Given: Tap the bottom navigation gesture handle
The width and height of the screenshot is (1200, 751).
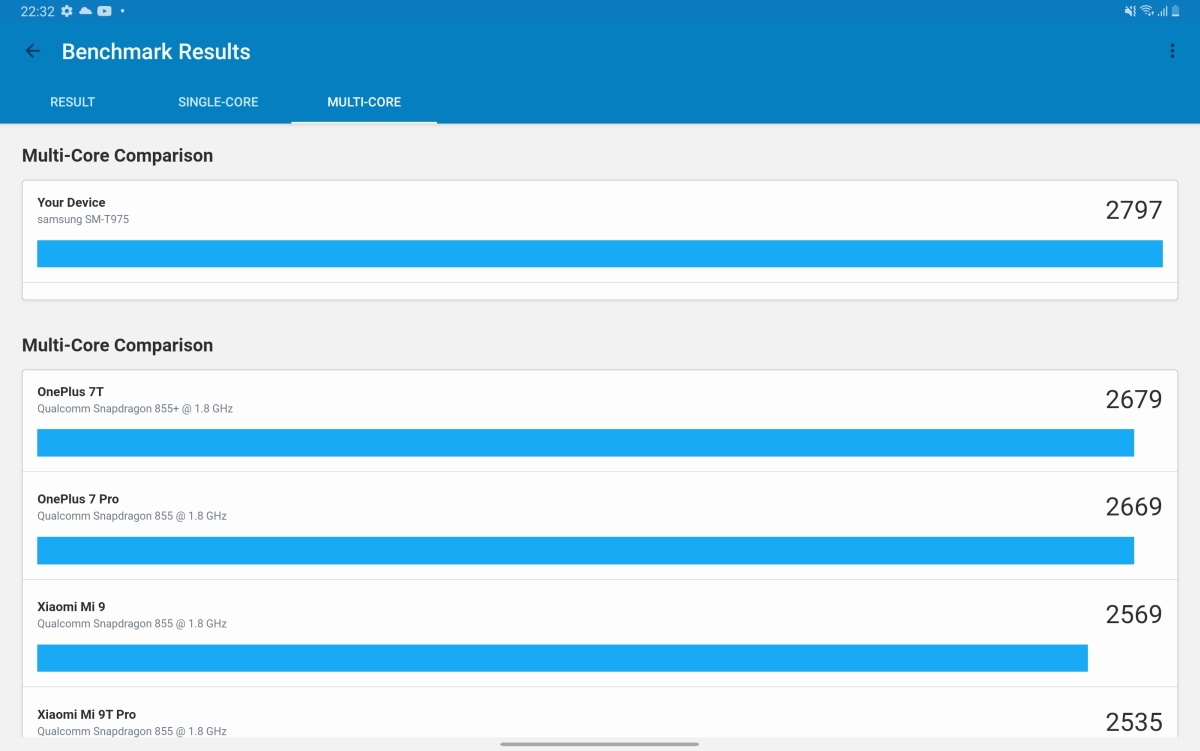Looking at the screenshot, I should tap(599, 744).
